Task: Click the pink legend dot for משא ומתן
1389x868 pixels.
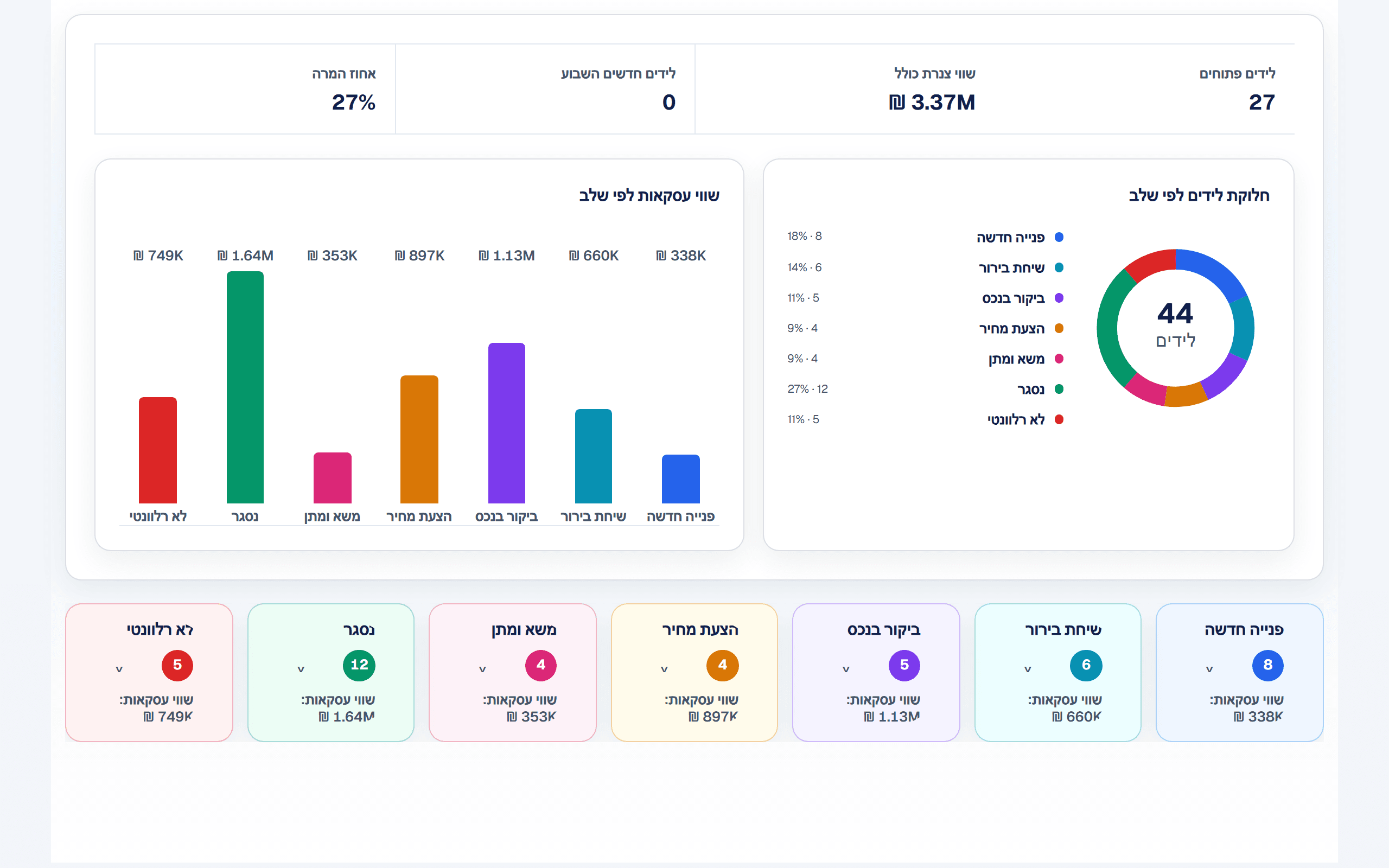Action: pos(1060,359)
